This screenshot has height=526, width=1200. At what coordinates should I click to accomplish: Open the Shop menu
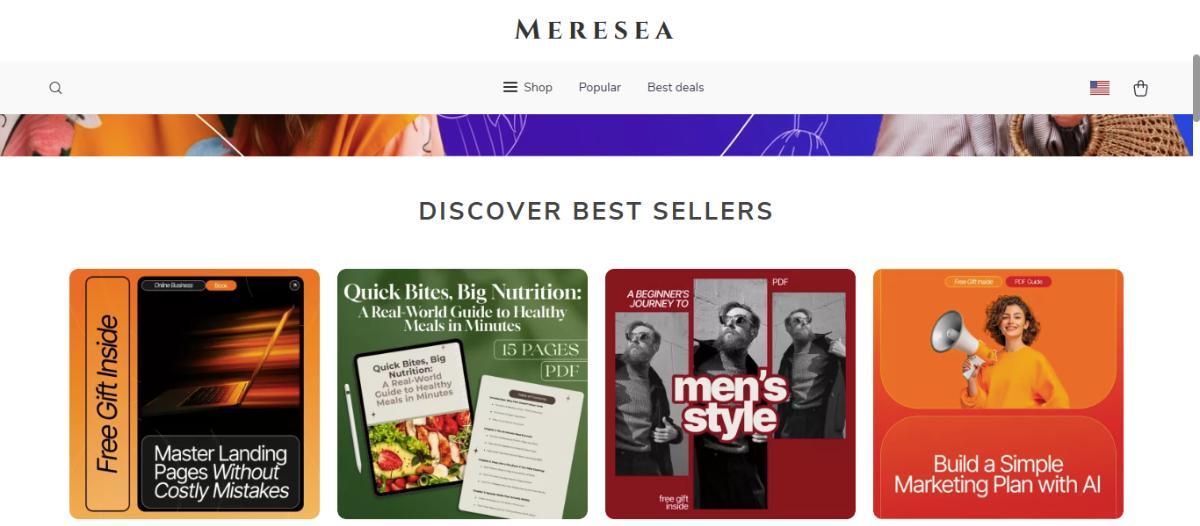tap(528, 87)
